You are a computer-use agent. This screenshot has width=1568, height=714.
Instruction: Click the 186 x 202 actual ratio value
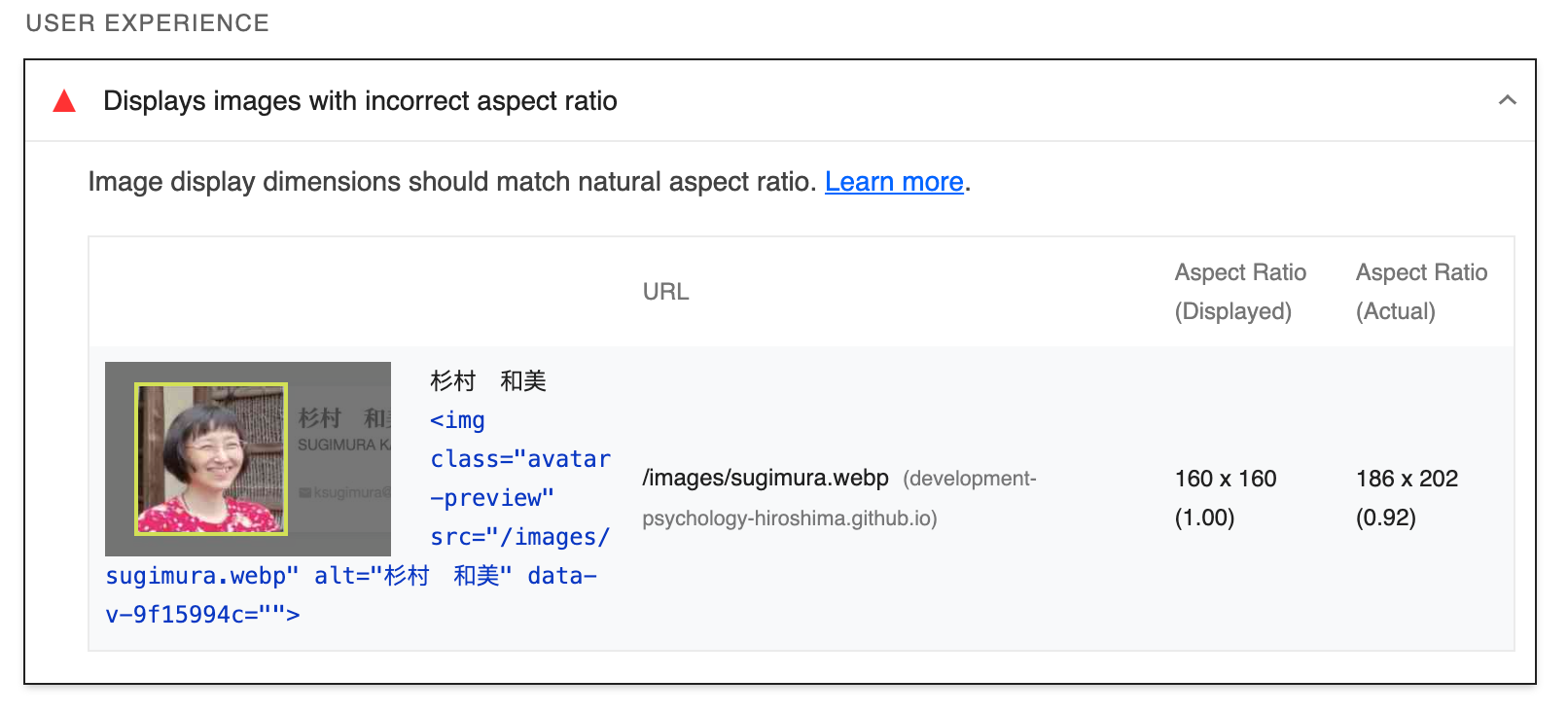point(1407,478)
